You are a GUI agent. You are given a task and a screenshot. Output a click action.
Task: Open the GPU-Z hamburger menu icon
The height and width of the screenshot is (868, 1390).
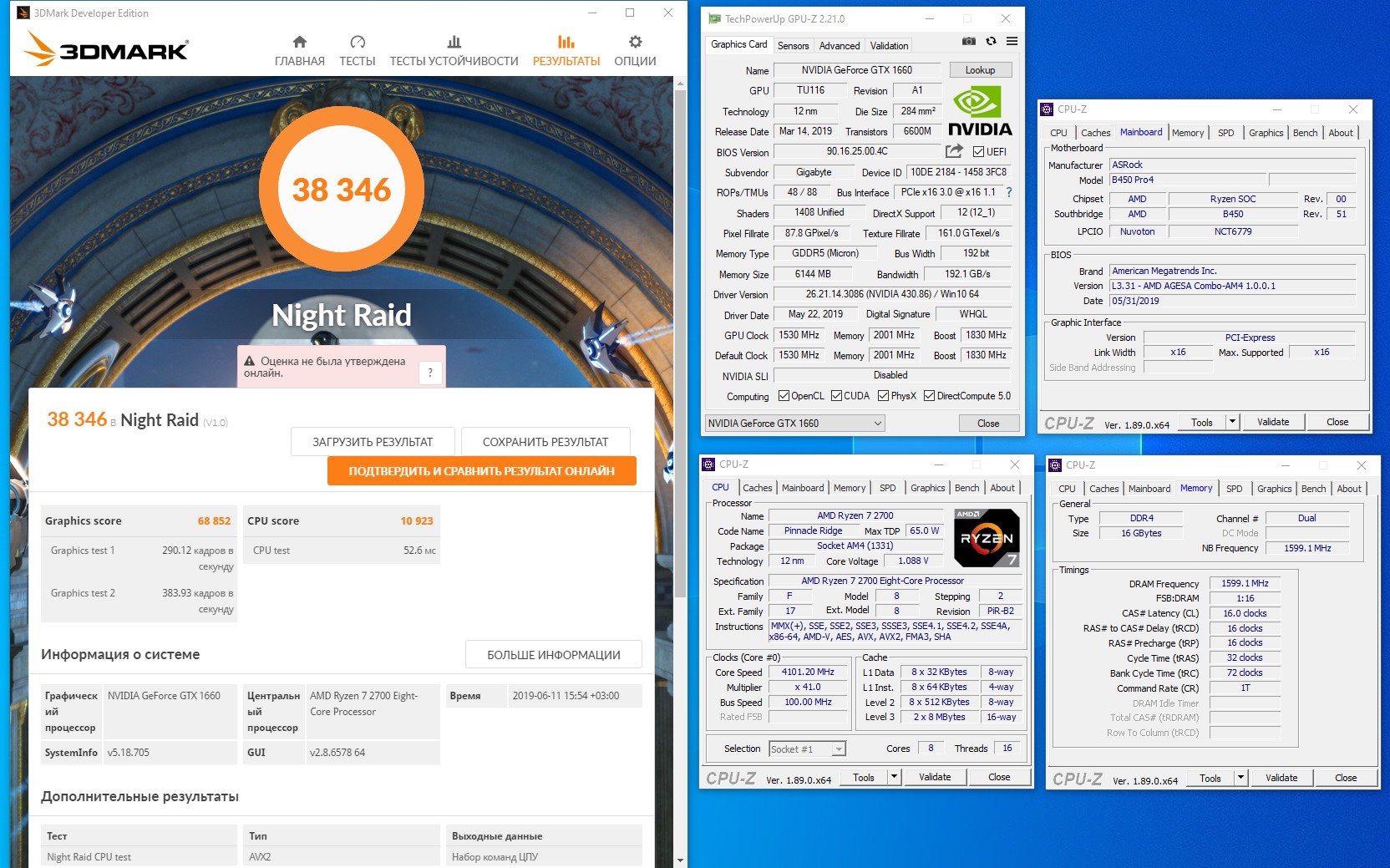(1012, 41)
